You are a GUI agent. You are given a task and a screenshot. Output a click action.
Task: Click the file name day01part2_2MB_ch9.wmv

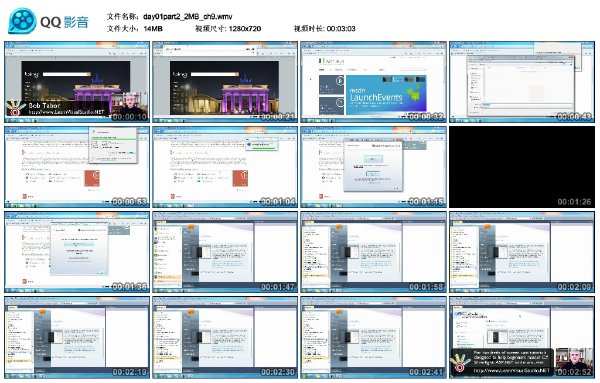[188, 16]
